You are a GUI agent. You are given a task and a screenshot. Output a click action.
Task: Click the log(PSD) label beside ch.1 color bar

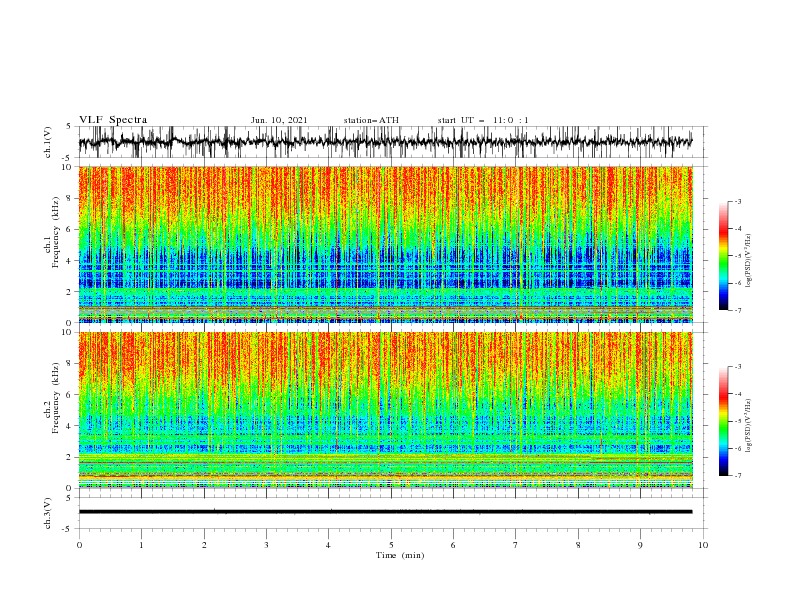point(749,261)
